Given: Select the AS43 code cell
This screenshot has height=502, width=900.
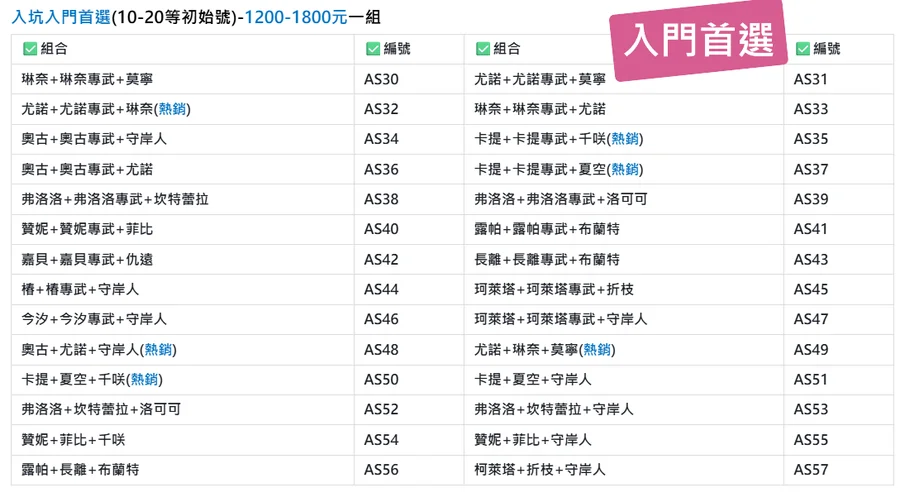Looking at the screenshot, I should point(811,259).
